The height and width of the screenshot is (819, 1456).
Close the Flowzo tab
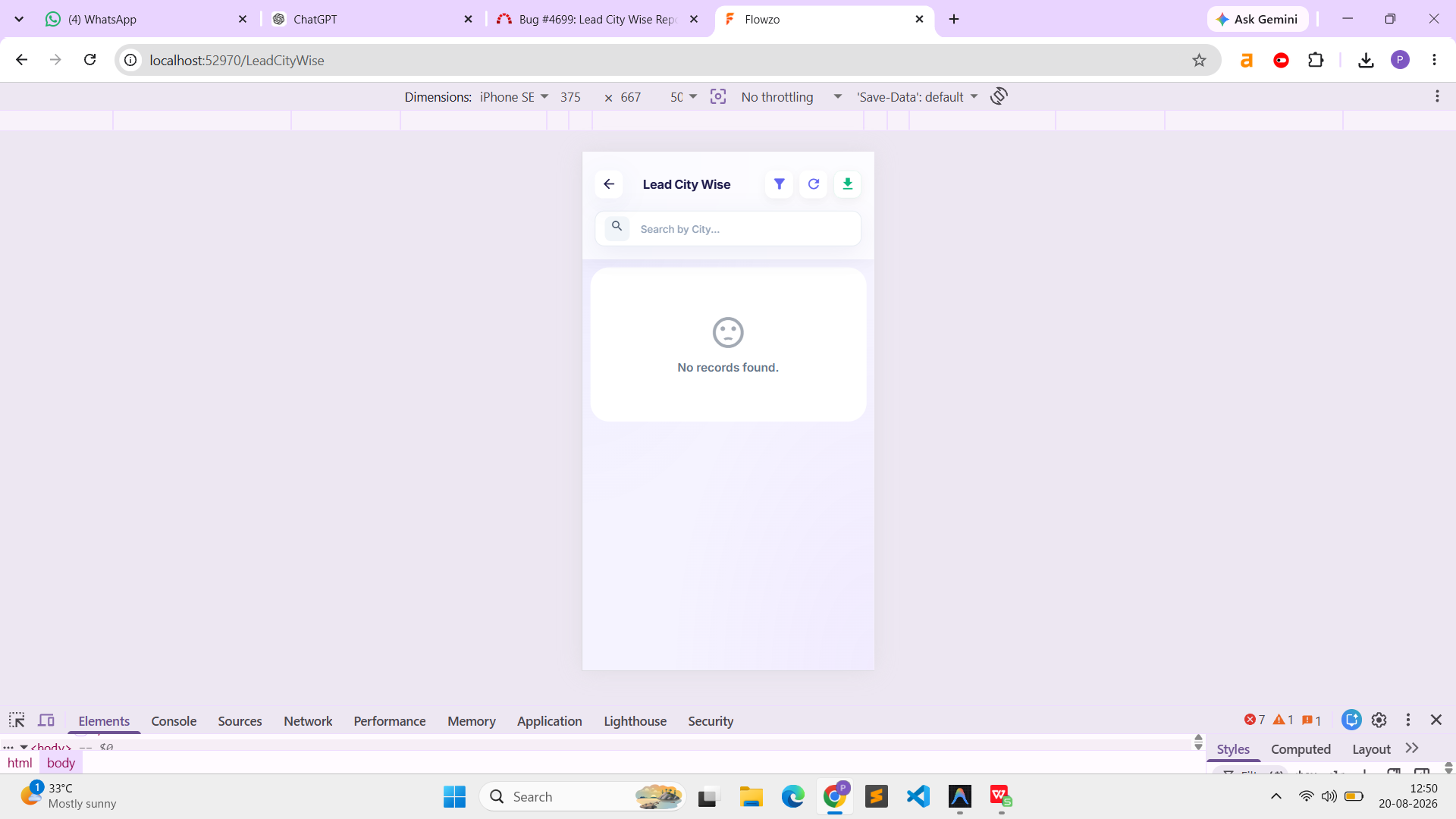pos(919,19)
